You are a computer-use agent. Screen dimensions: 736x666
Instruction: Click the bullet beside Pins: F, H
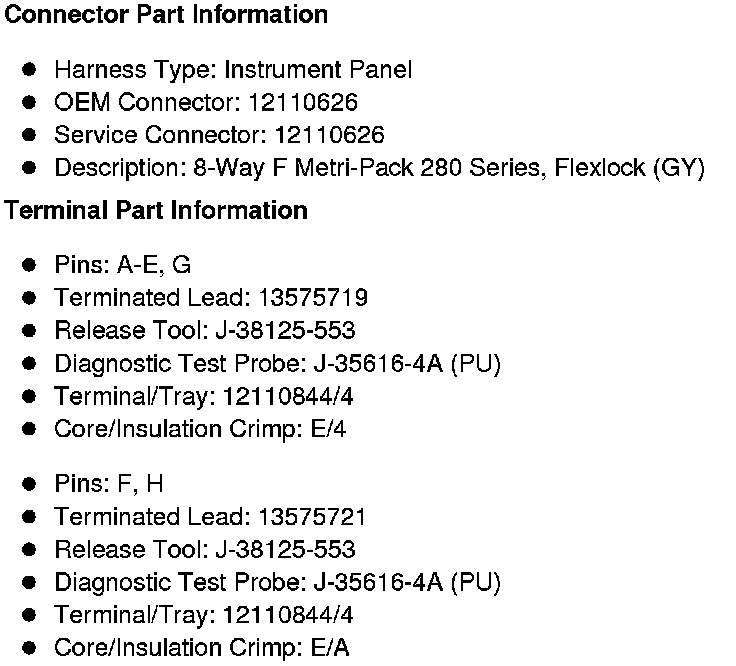pos(30,484)
